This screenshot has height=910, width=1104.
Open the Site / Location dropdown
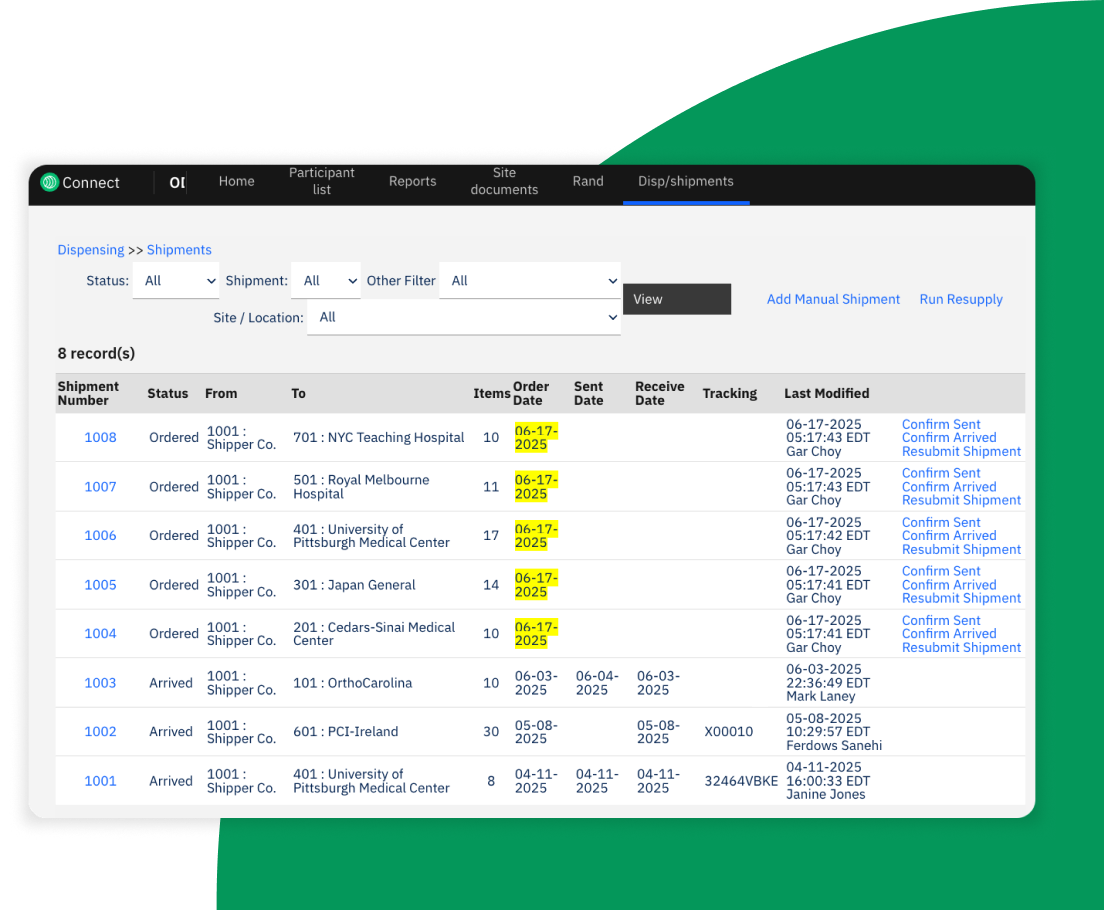click(x=464, y=317)
